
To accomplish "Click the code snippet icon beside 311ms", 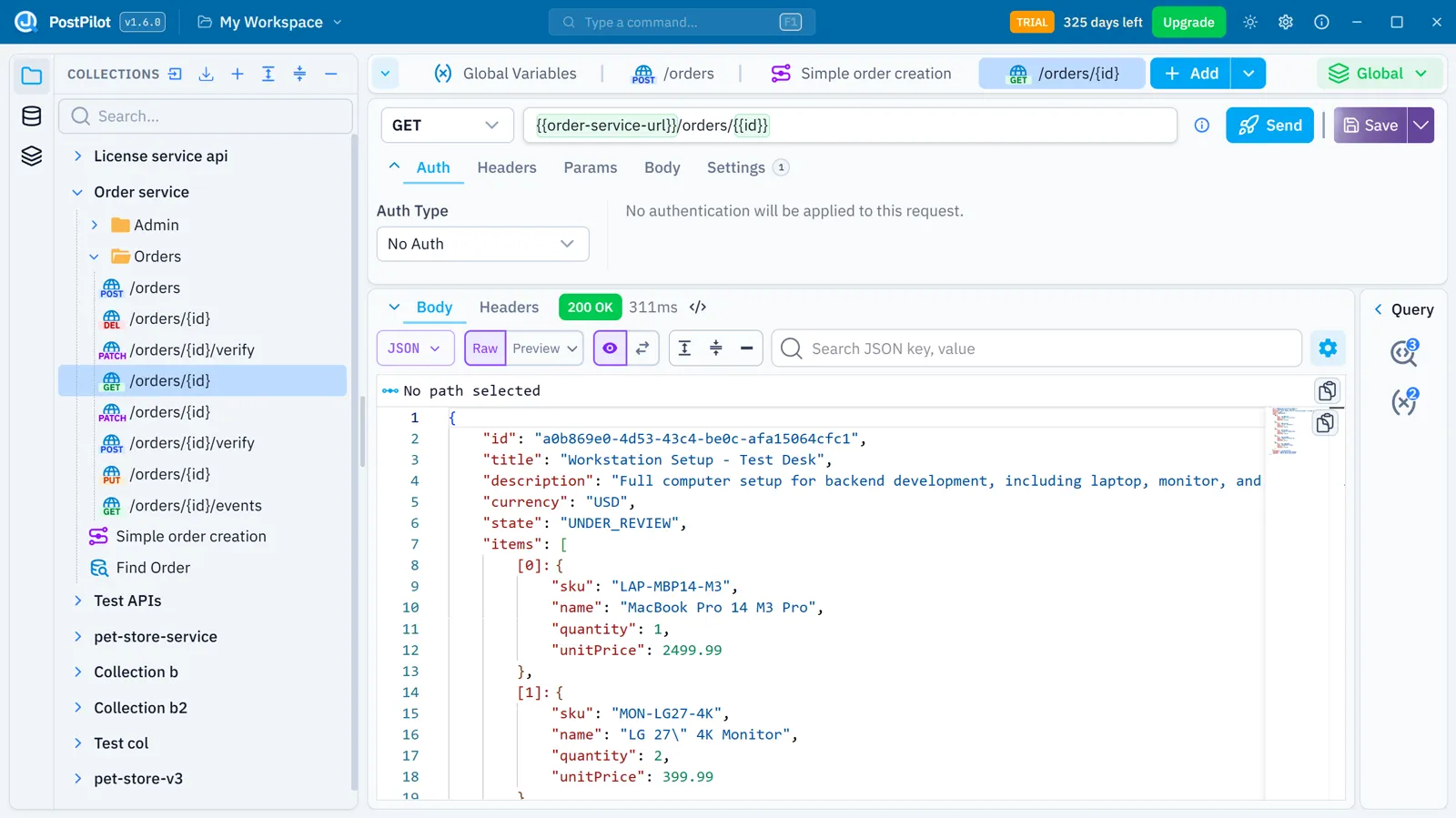I will pyautogui.click(x=698, y=308).
